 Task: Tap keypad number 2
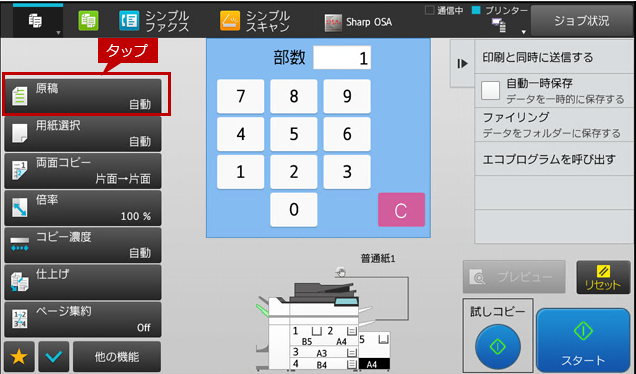[x=294, y=172]
